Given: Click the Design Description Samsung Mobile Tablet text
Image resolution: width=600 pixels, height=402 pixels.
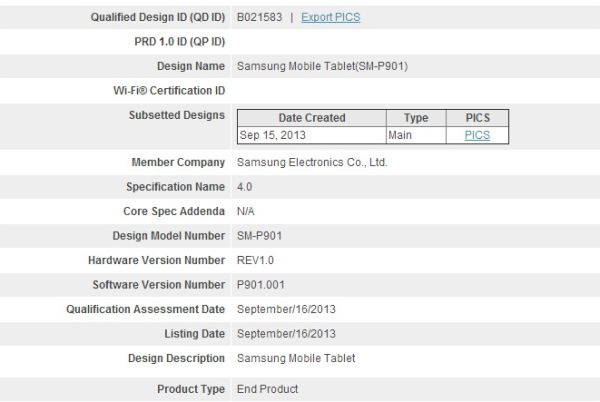Looking at the screenshot, I should [x=295, y=358].
